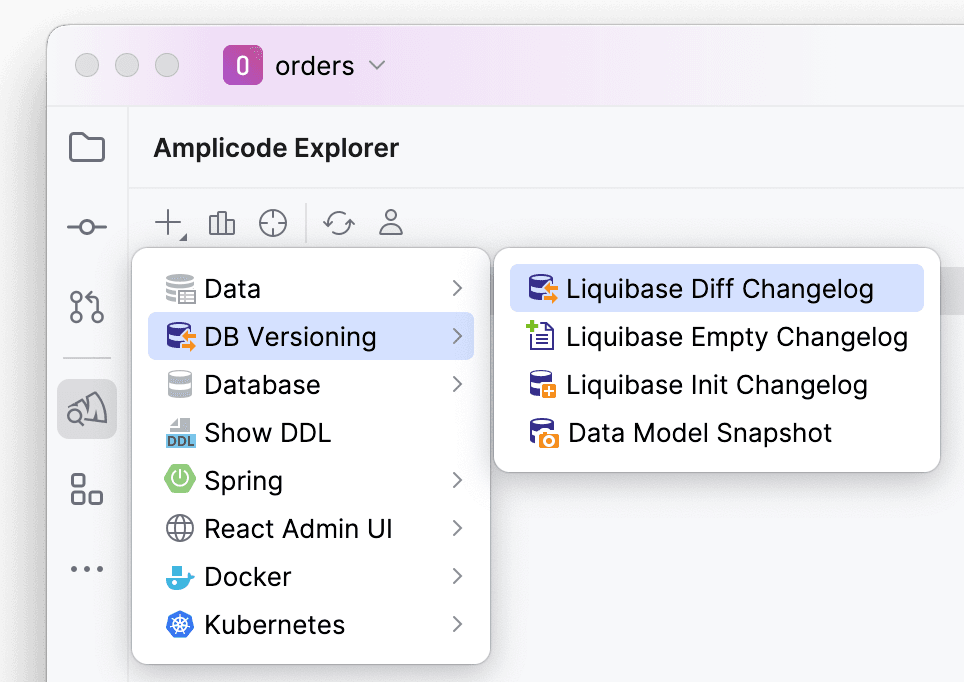Click the crosshair locate icon

click(273, 223)
